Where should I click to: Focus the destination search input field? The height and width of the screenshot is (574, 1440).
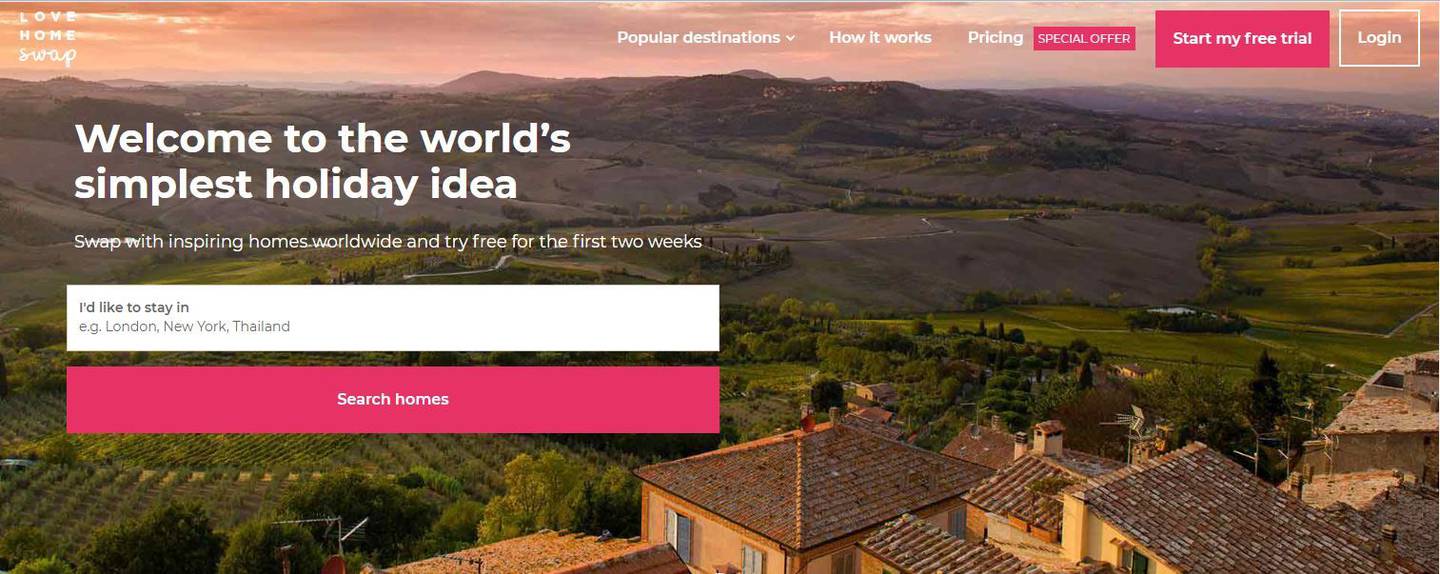pos(393,318)
